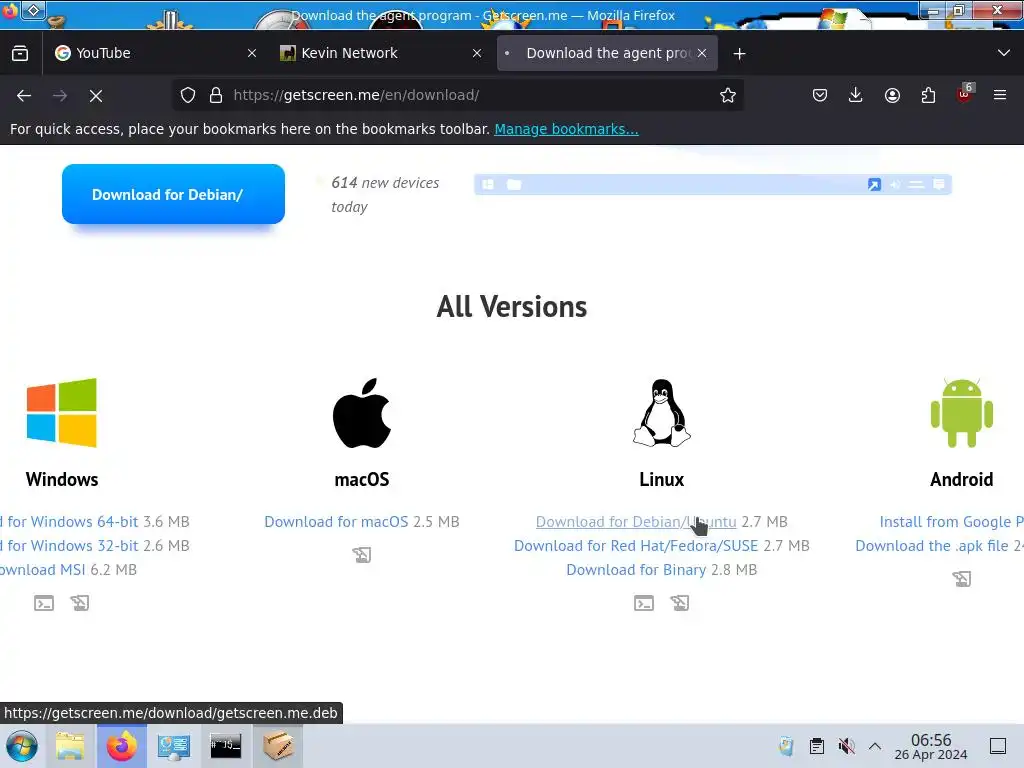Open system settings taskbar icon

(x=174, y=746)
